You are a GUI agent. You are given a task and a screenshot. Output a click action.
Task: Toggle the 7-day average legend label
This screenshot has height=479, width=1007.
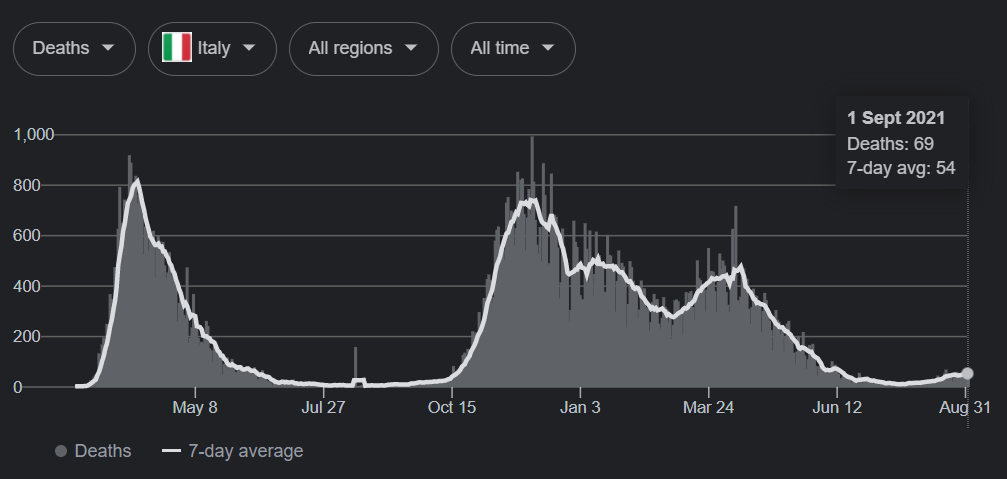245,451
